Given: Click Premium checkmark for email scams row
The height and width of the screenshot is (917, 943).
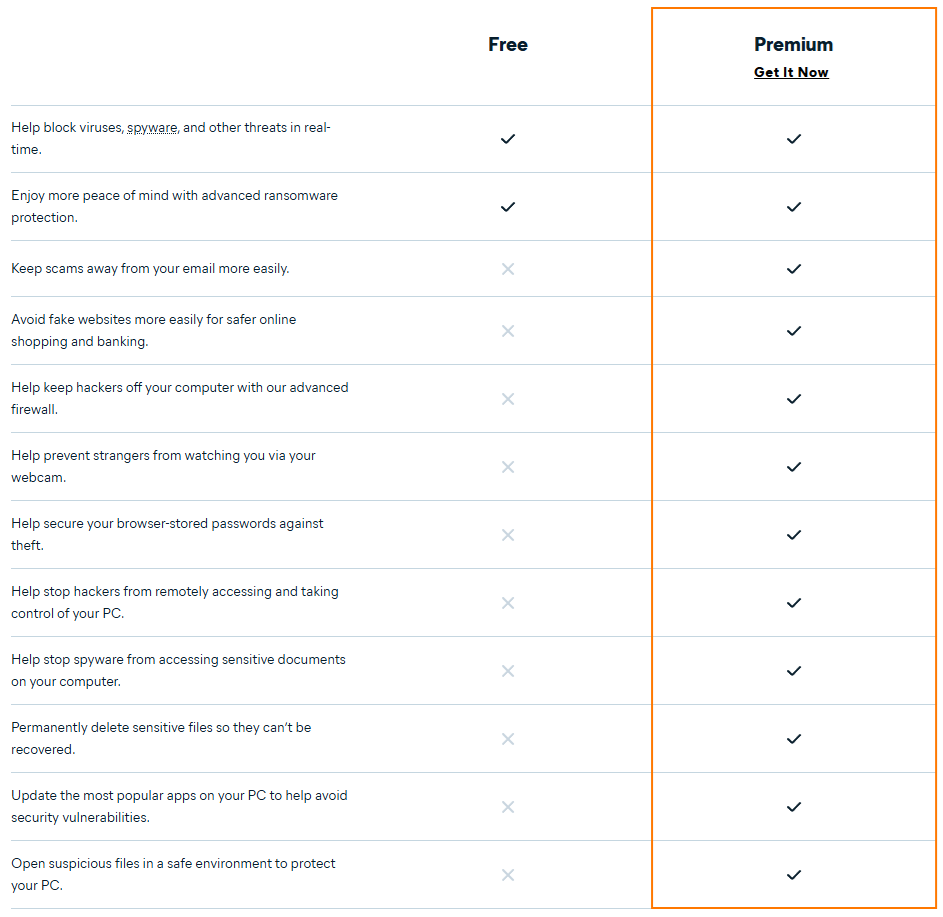Looking at the screenshot, I should pos(794,269).
